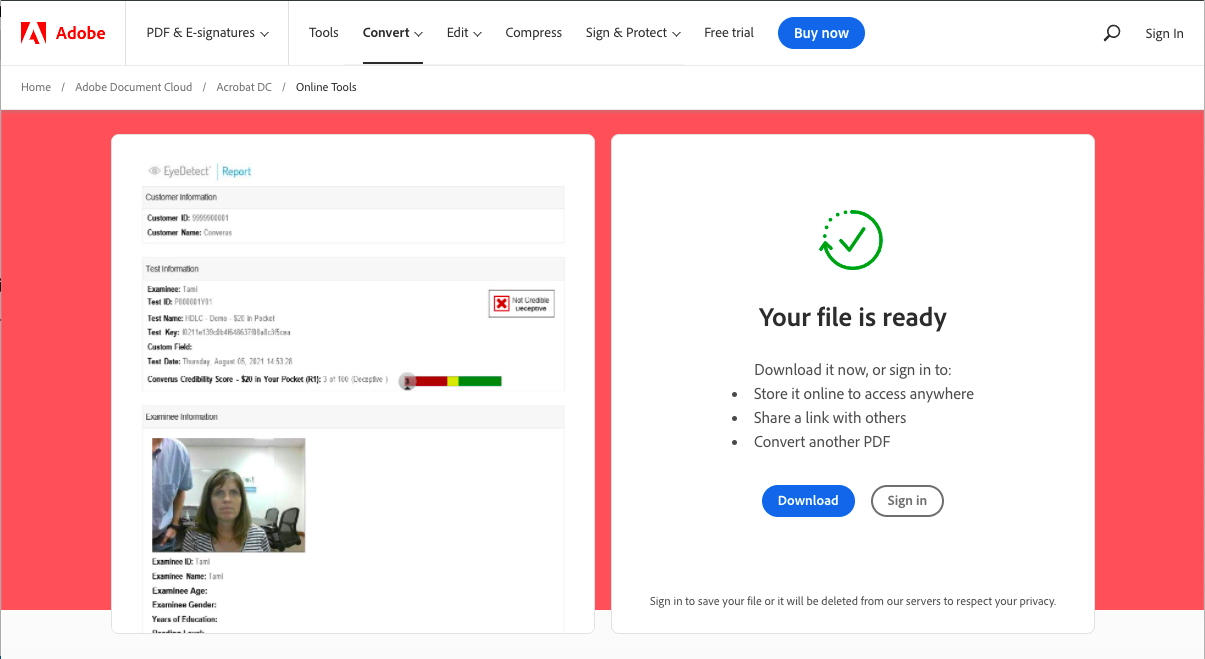Screen dimensions: 1205x659
Task: Click 'Share a link with others'
Action: pyautogui.click(x=830, y=418)
